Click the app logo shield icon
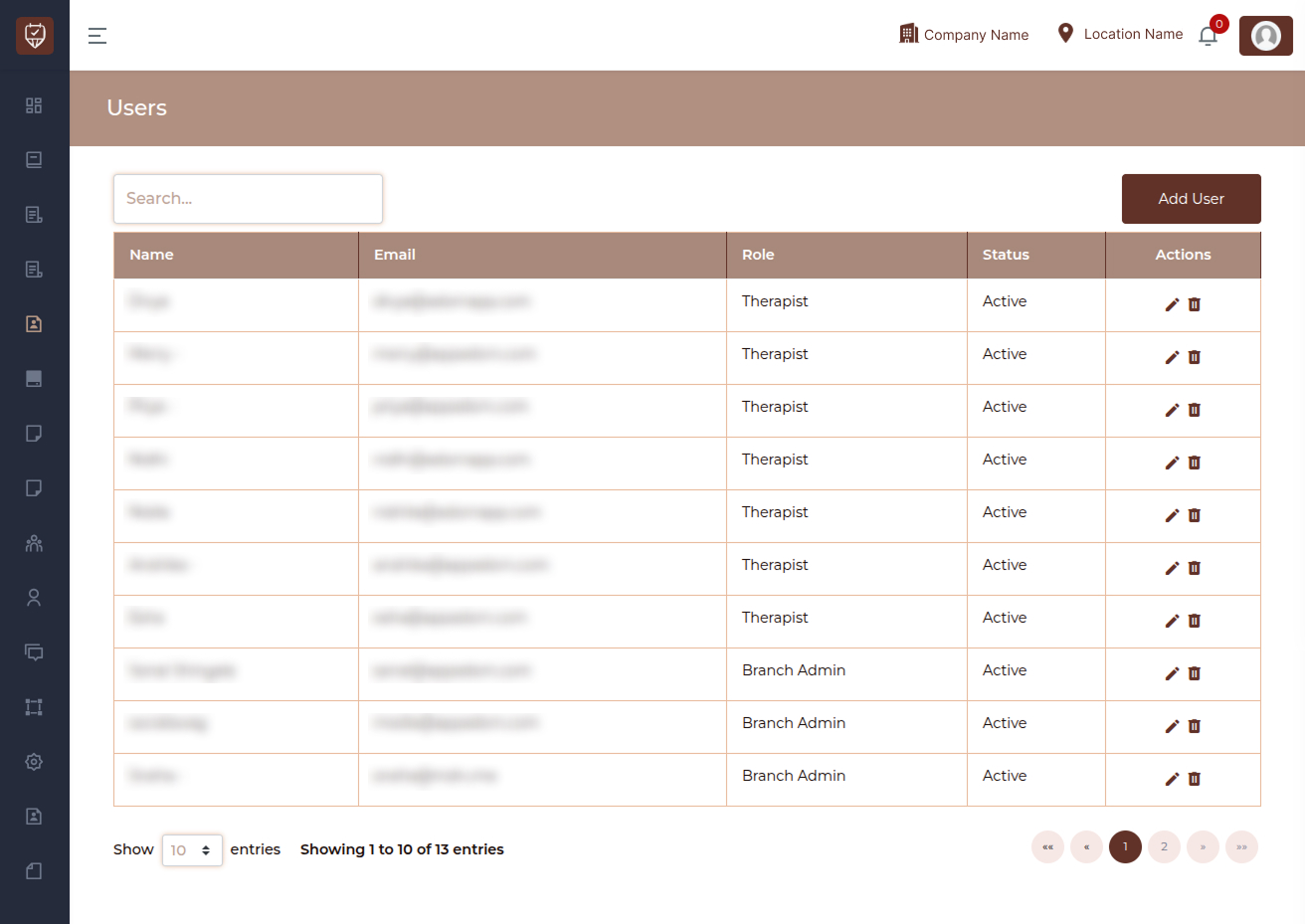The width and height of the screenshot is (1305, 924). 35,36
